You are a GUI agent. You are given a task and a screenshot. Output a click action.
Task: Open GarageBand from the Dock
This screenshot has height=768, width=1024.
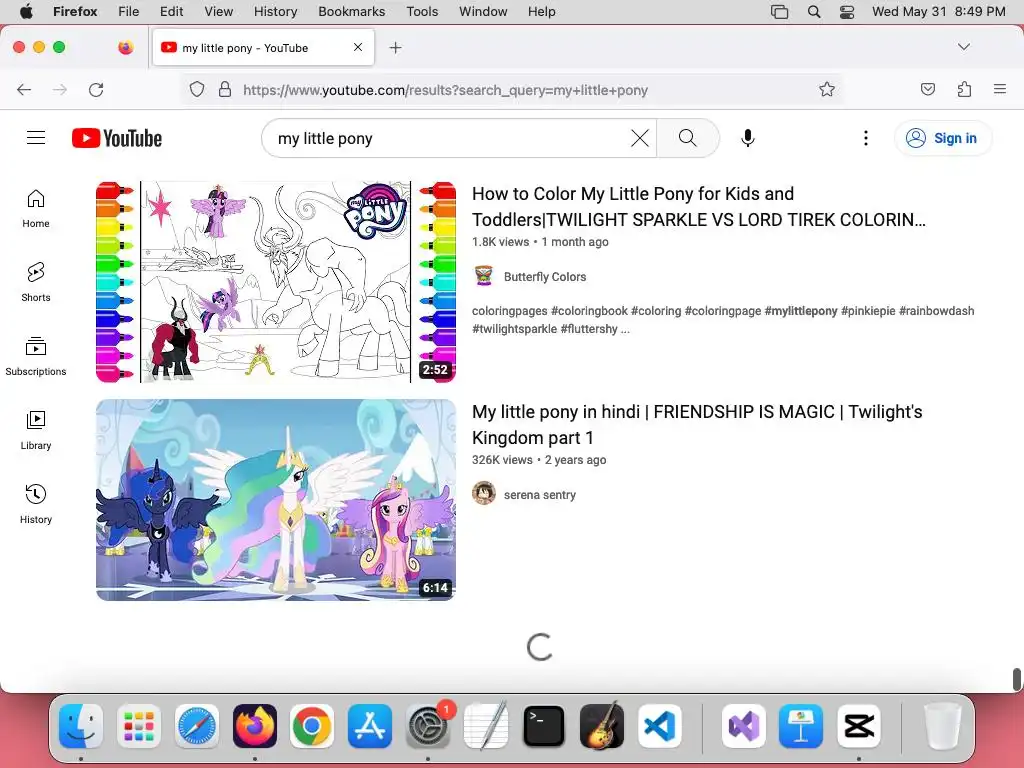[601, 726]
